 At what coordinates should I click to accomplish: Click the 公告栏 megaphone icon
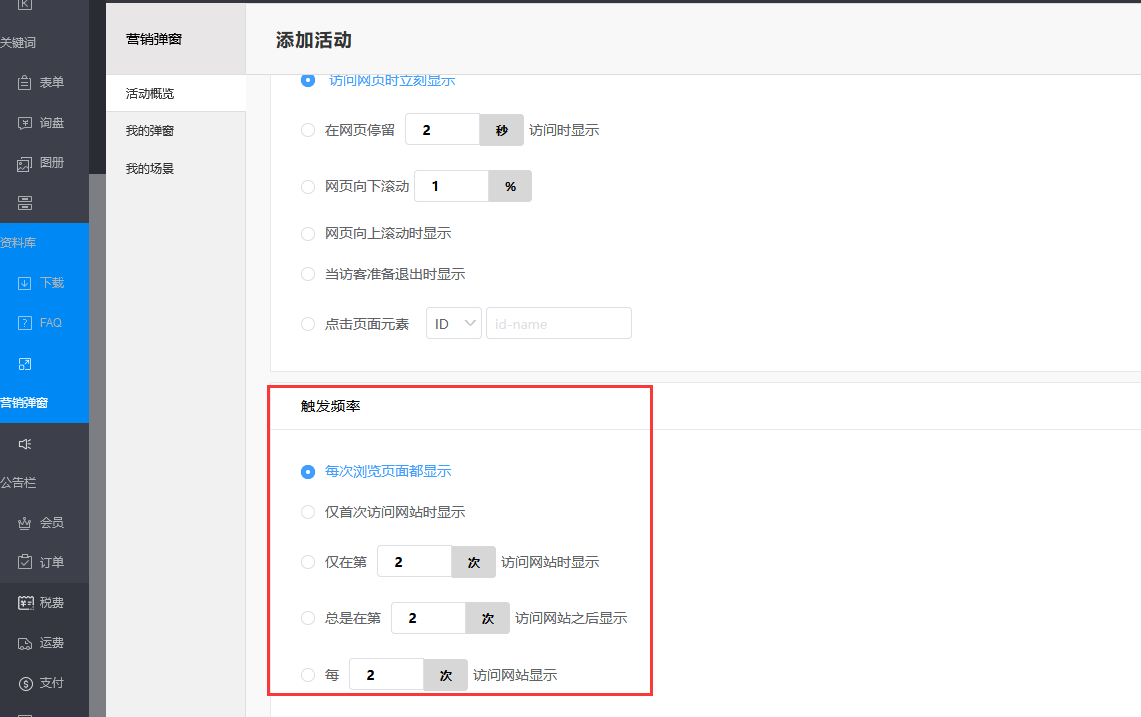click(x=26, y=443)
